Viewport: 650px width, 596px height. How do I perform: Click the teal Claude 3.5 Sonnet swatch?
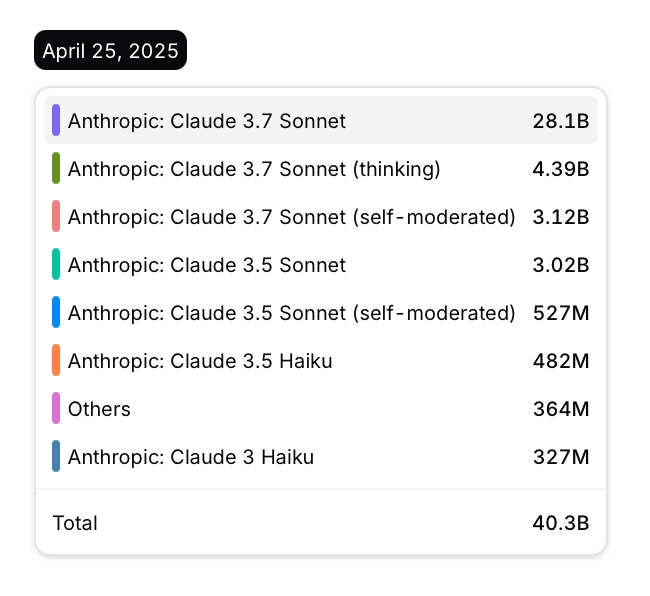56,265
